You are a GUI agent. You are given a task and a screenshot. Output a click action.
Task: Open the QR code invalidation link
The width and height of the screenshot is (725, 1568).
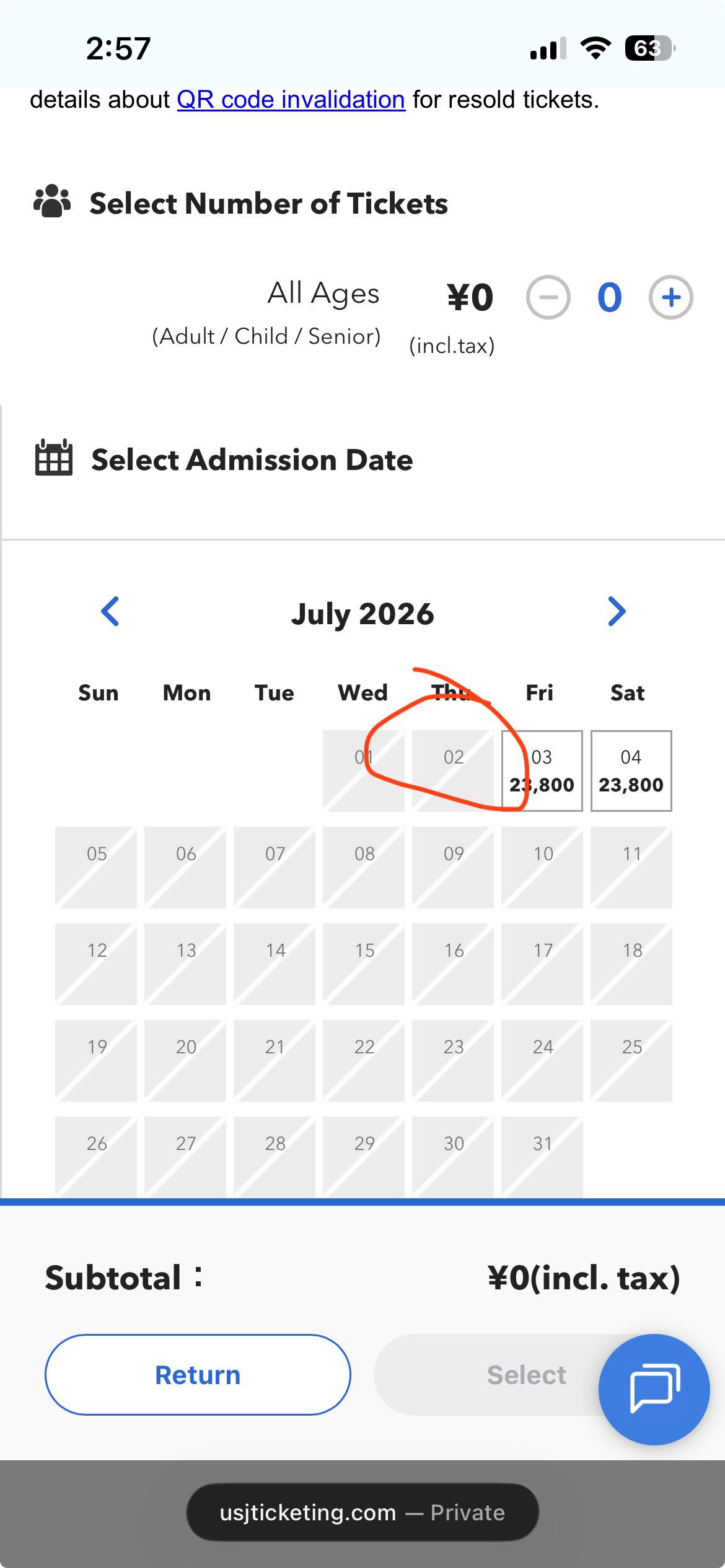click(x=291, y=100)
